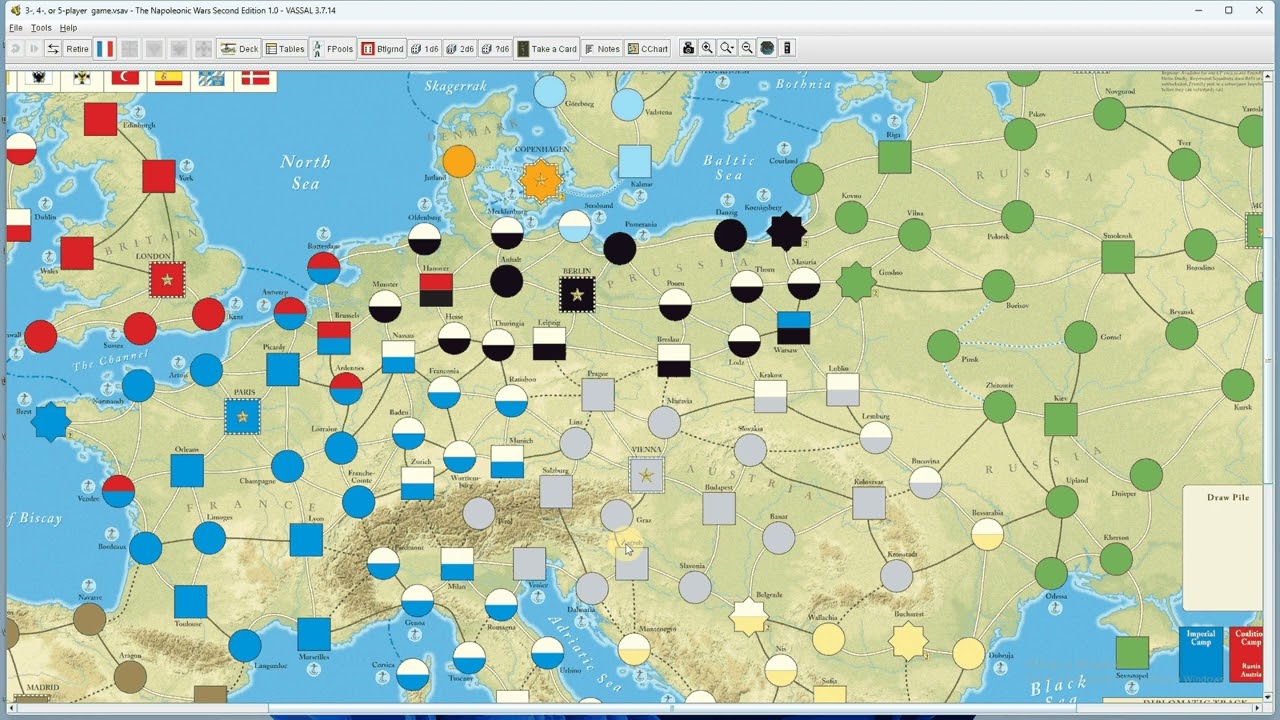Viewport: 1280px width, 720px height.
Task: Click the rightmost toolbar device icon
Action: tap(787, 48)
